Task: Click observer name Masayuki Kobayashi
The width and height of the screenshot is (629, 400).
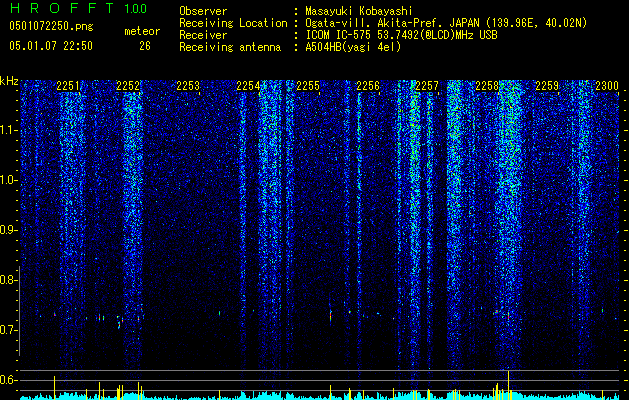Action: point(359,11)
